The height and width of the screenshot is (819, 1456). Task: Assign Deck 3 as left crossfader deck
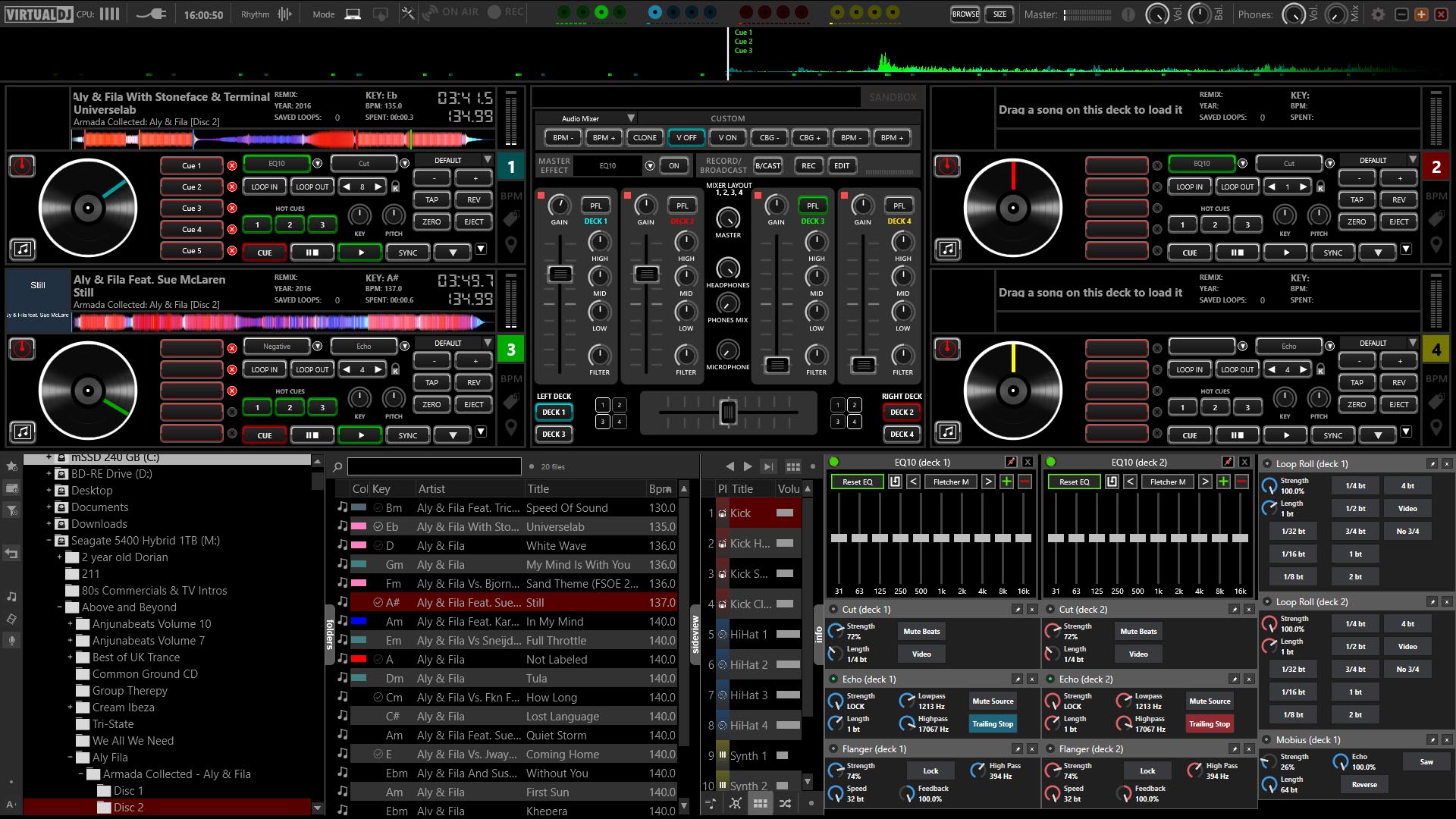tap(554, 435)
